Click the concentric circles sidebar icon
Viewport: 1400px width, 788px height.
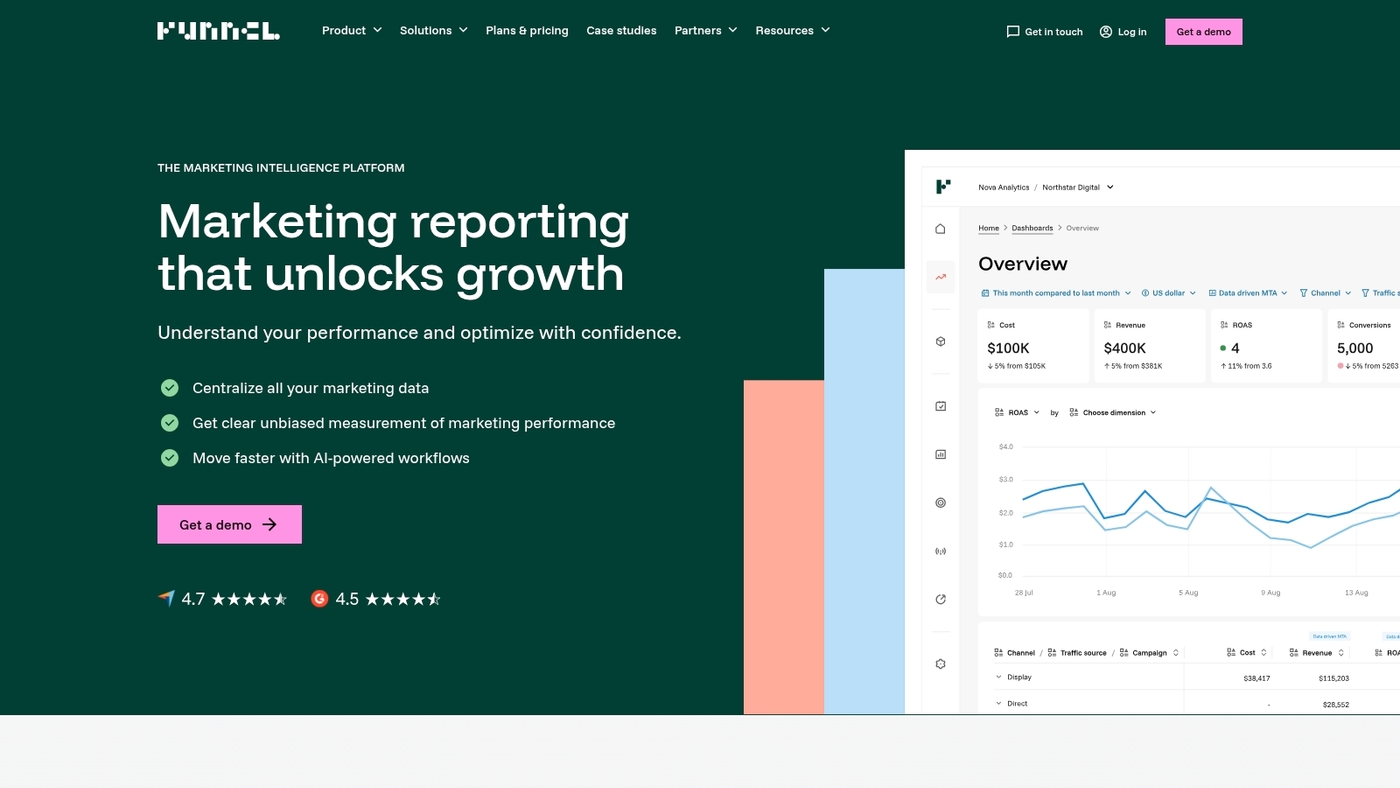940,502
